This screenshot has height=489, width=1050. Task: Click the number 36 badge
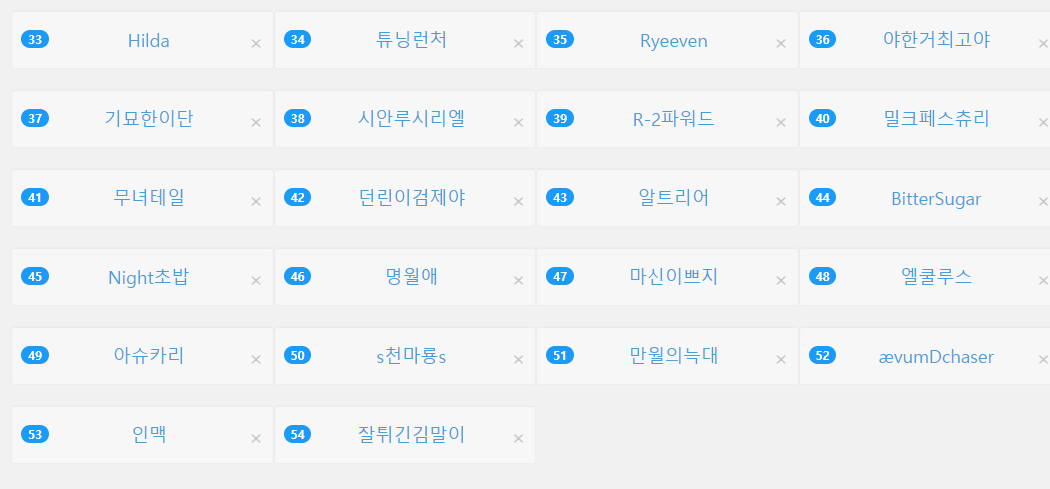tap(822, 40)
